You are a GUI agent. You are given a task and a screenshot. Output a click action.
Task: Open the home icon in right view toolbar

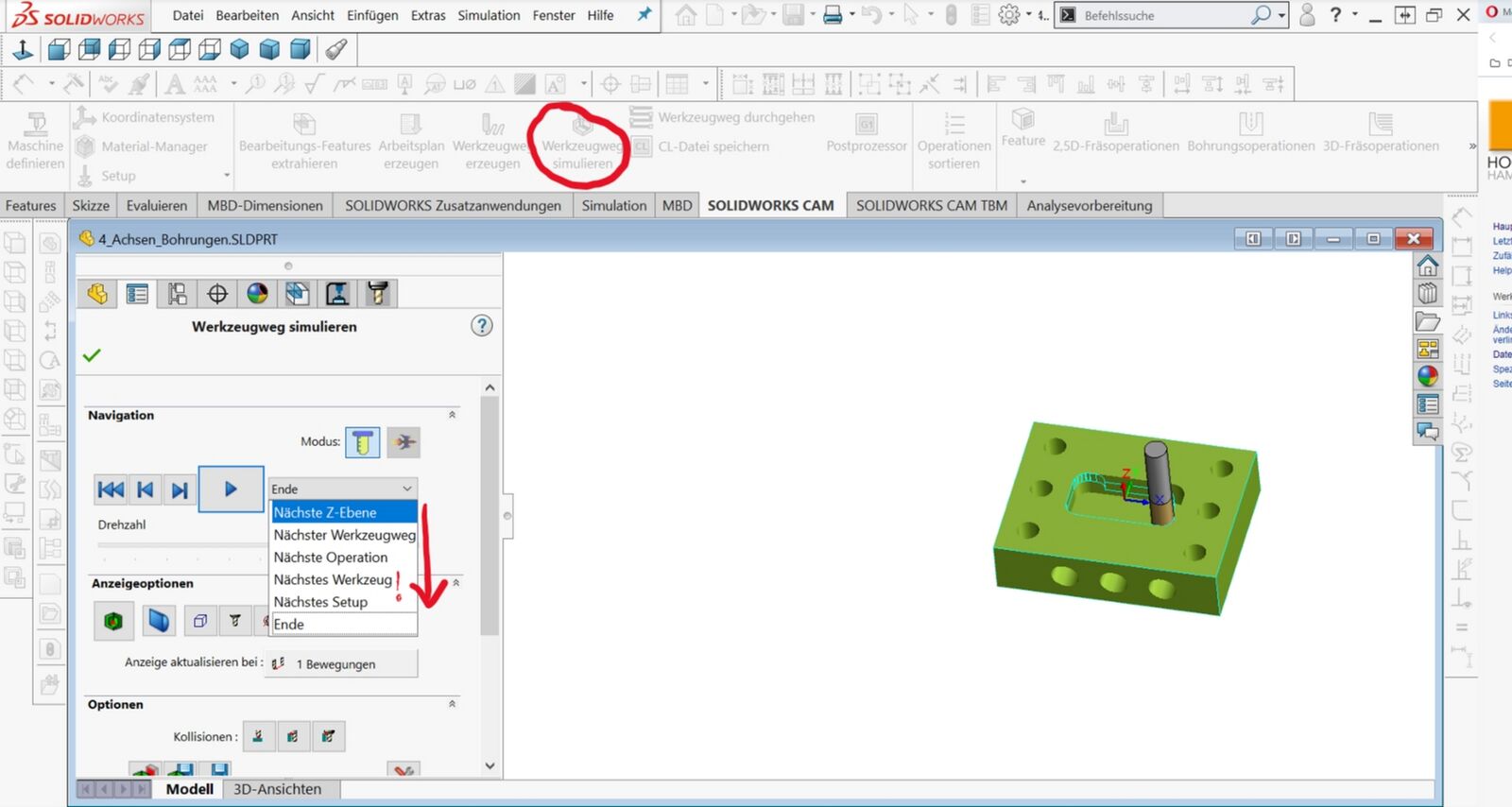click(1428, 266)
